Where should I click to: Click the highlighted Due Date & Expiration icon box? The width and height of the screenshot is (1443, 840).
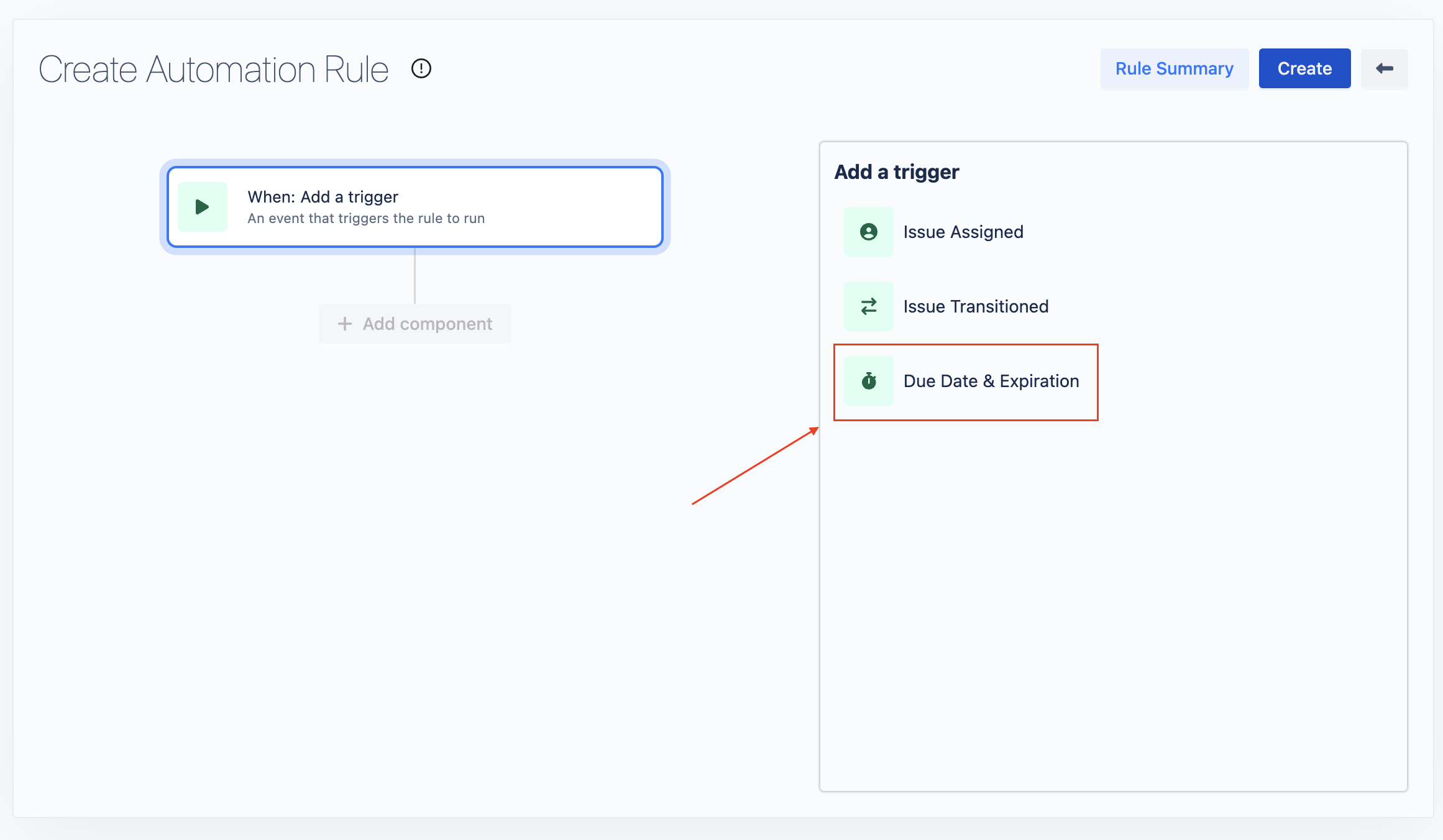pyautogui.click(x=868, y=381)
